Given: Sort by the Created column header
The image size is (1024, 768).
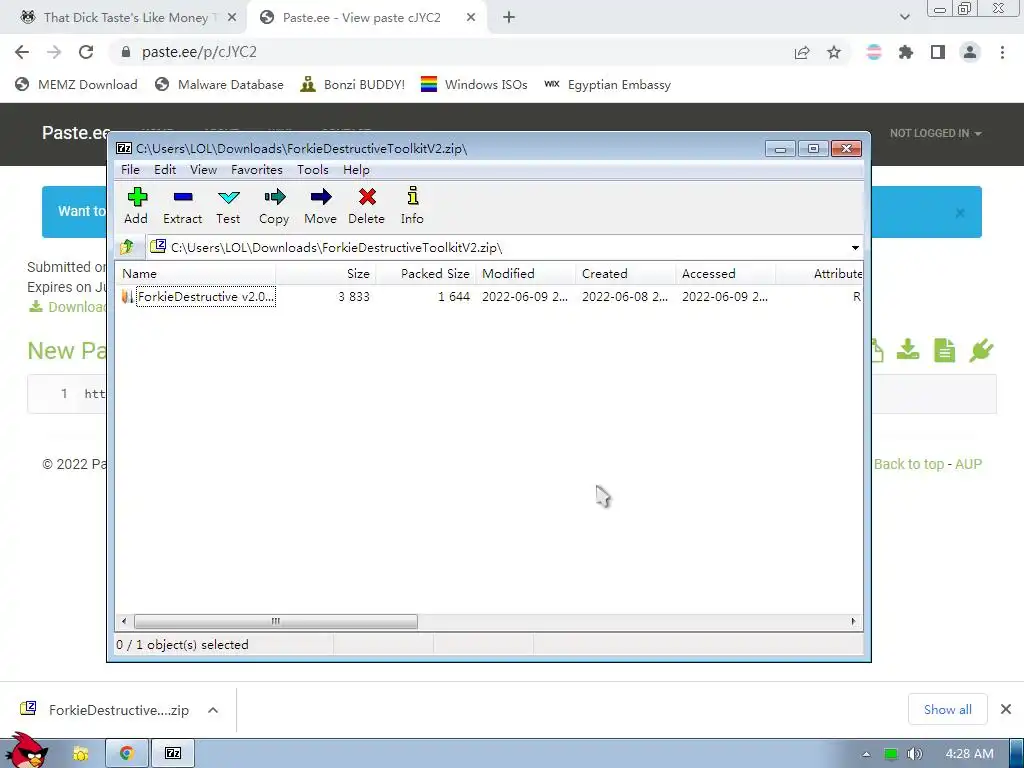Looking at the screenshot, I should [626, 274].
